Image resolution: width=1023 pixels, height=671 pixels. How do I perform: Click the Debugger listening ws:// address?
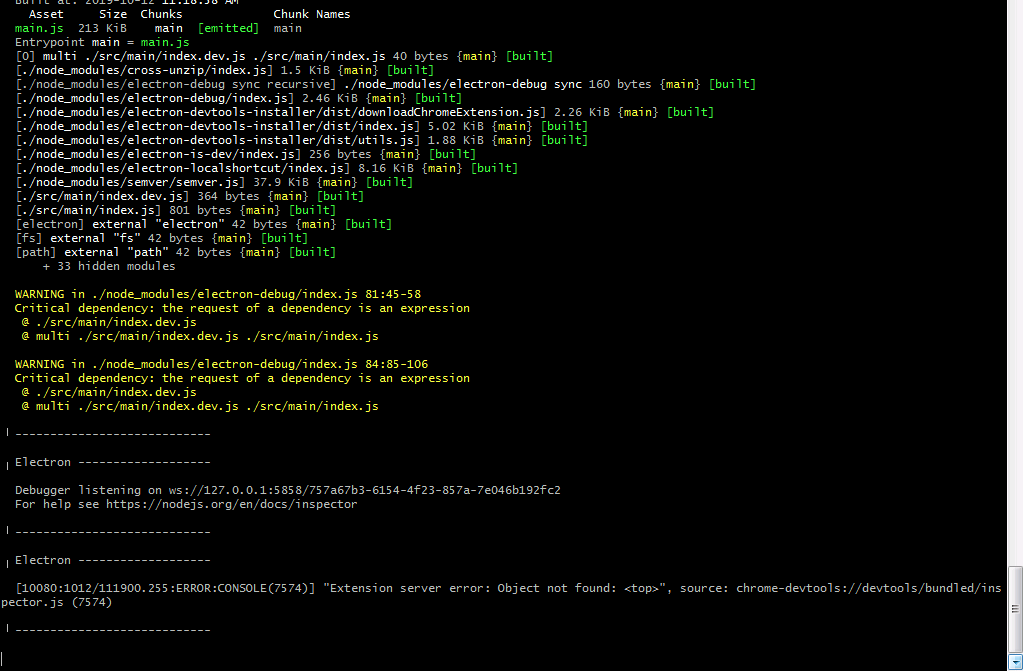364,490
